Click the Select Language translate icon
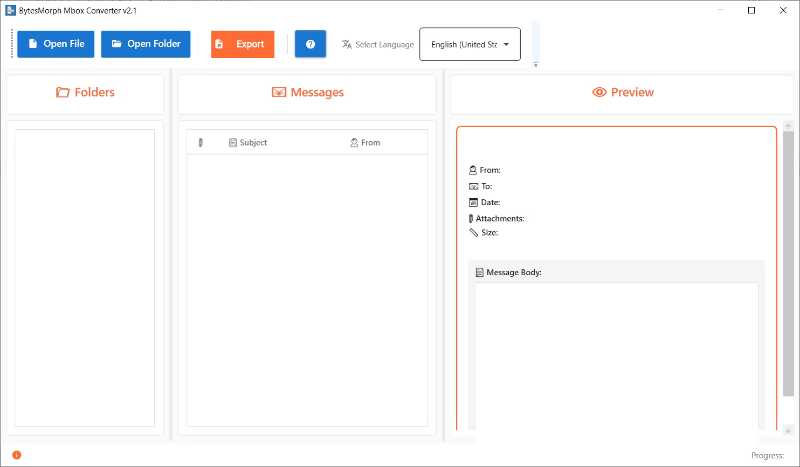This screenshot has width=800, height=467. coord(347,45)
